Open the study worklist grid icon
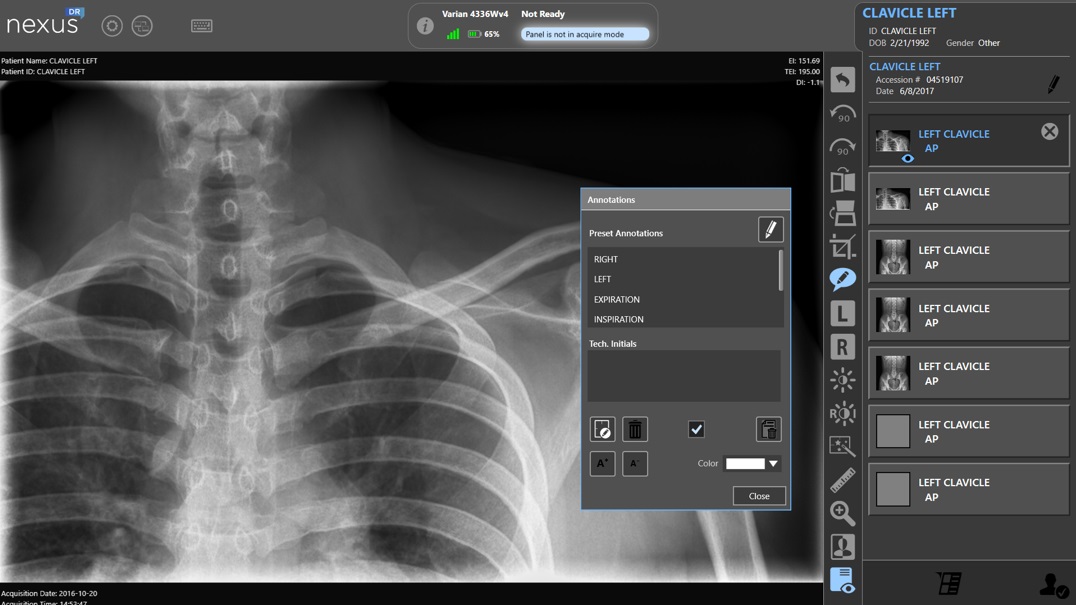The image size is (1076, 605). click(949, 584)
